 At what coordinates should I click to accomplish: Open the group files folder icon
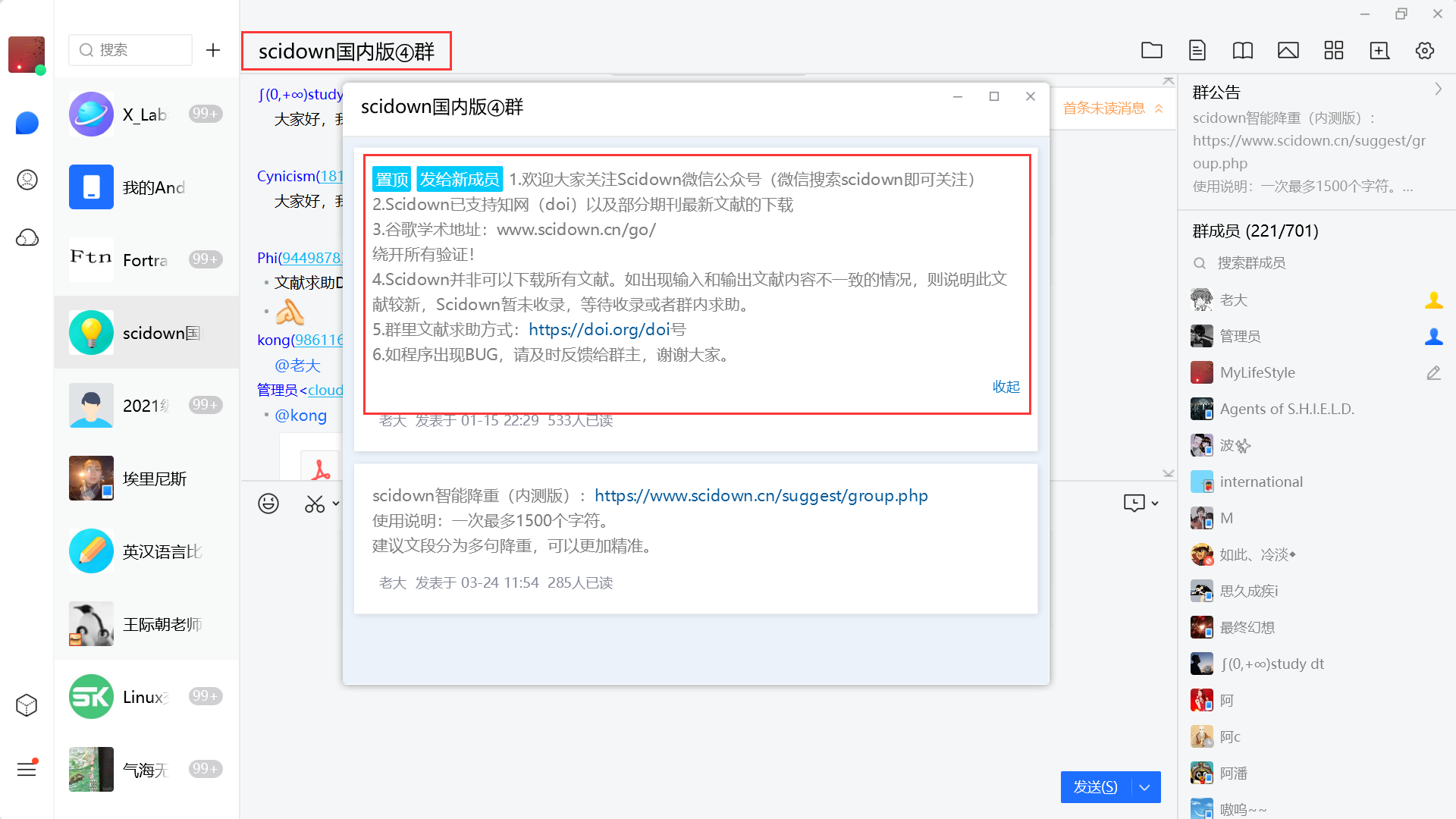(x=1151, y=50)
